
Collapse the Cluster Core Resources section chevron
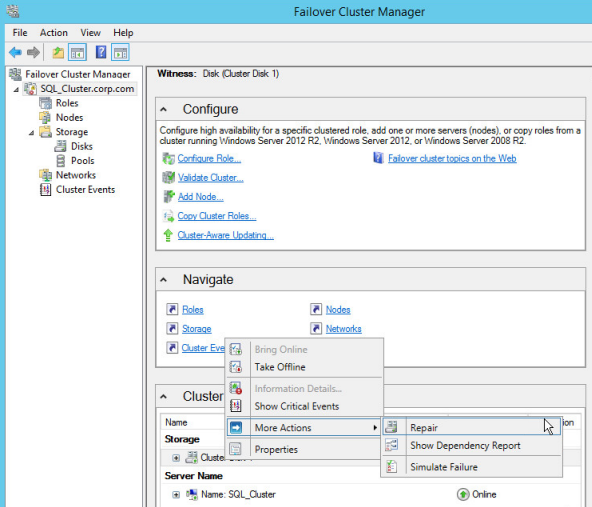point(163,396)
